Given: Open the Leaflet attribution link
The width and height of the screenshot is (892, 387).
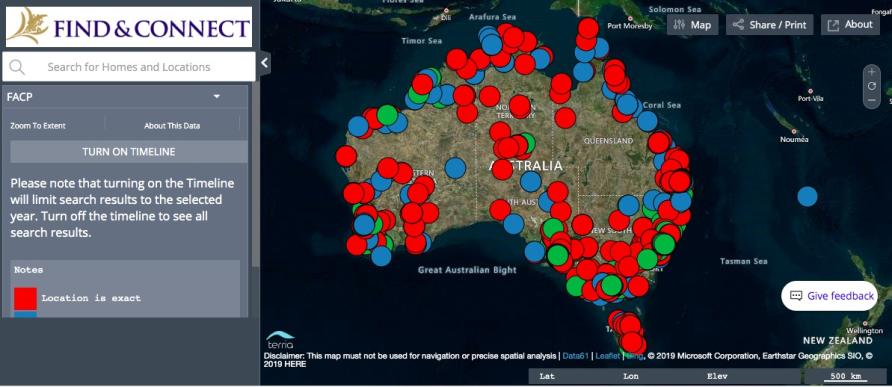Looking at the screenshot, I should 608,356.
